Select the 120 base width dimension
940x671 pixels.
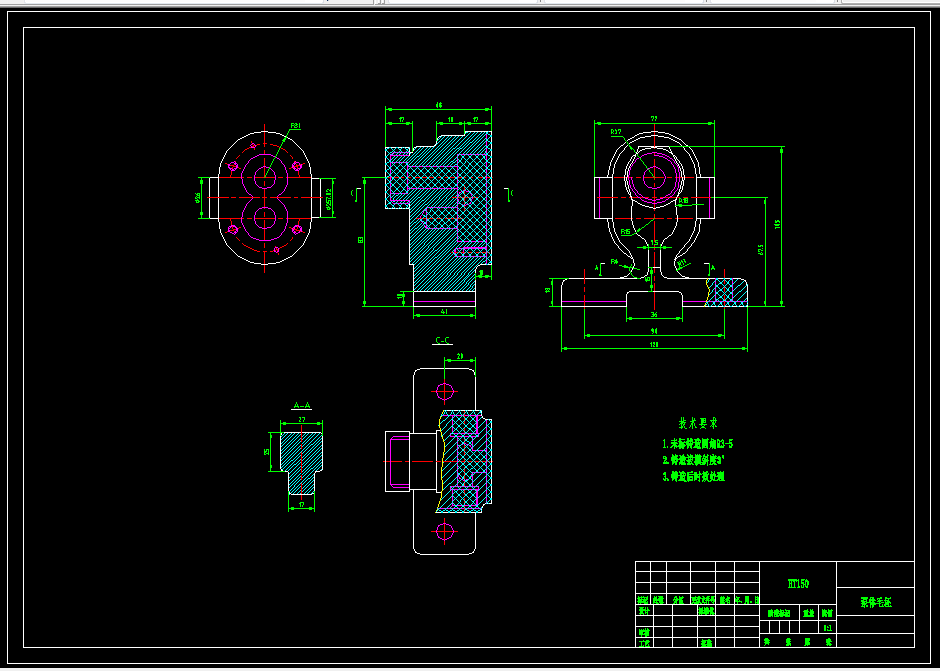click(654, 345)
